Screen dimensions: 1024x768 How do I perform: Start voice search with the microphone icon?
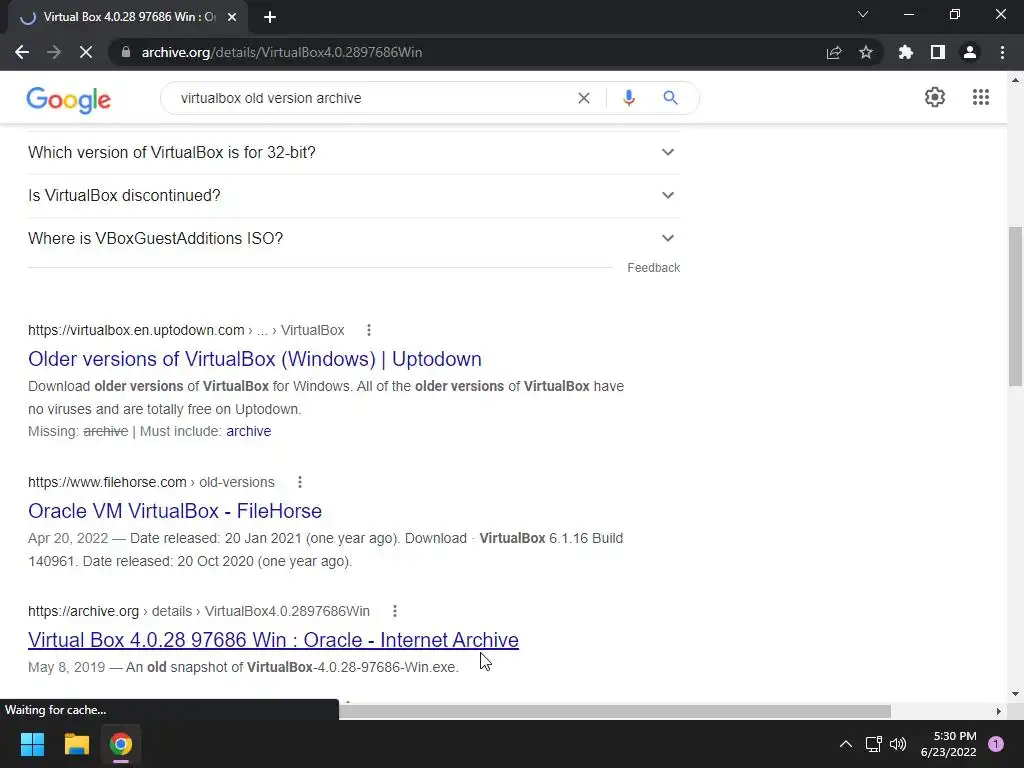tap(629, 98)
